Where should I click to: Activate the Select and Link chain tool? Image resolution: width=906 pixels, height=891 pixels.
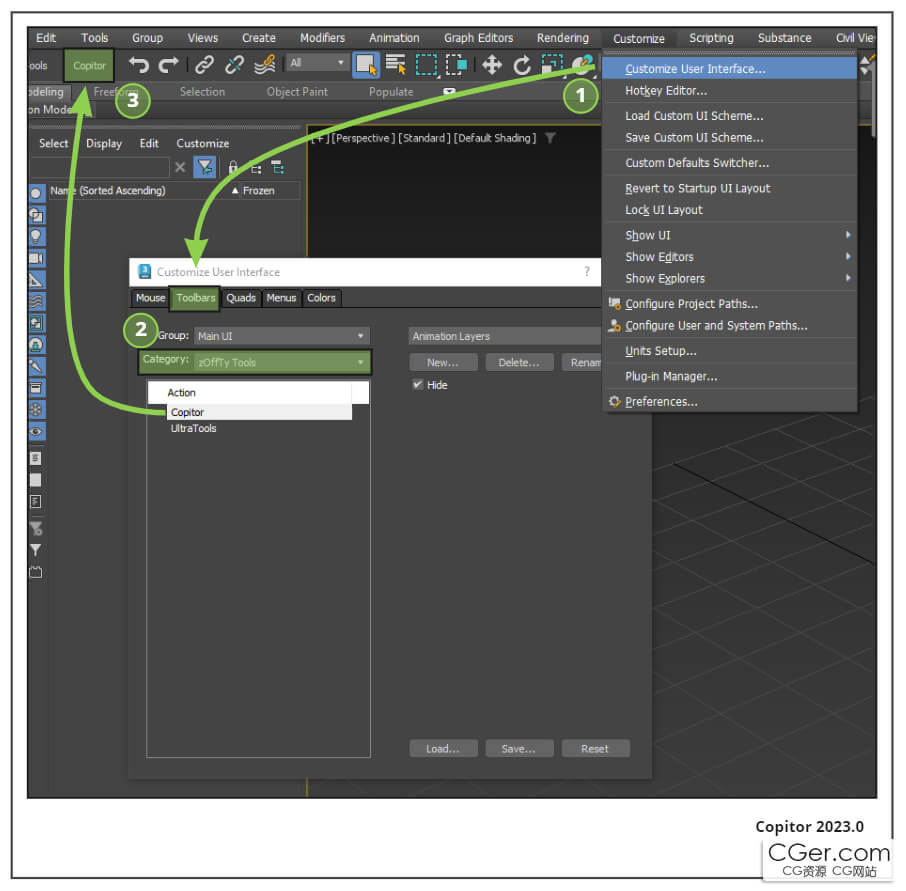tap(204, 65)
